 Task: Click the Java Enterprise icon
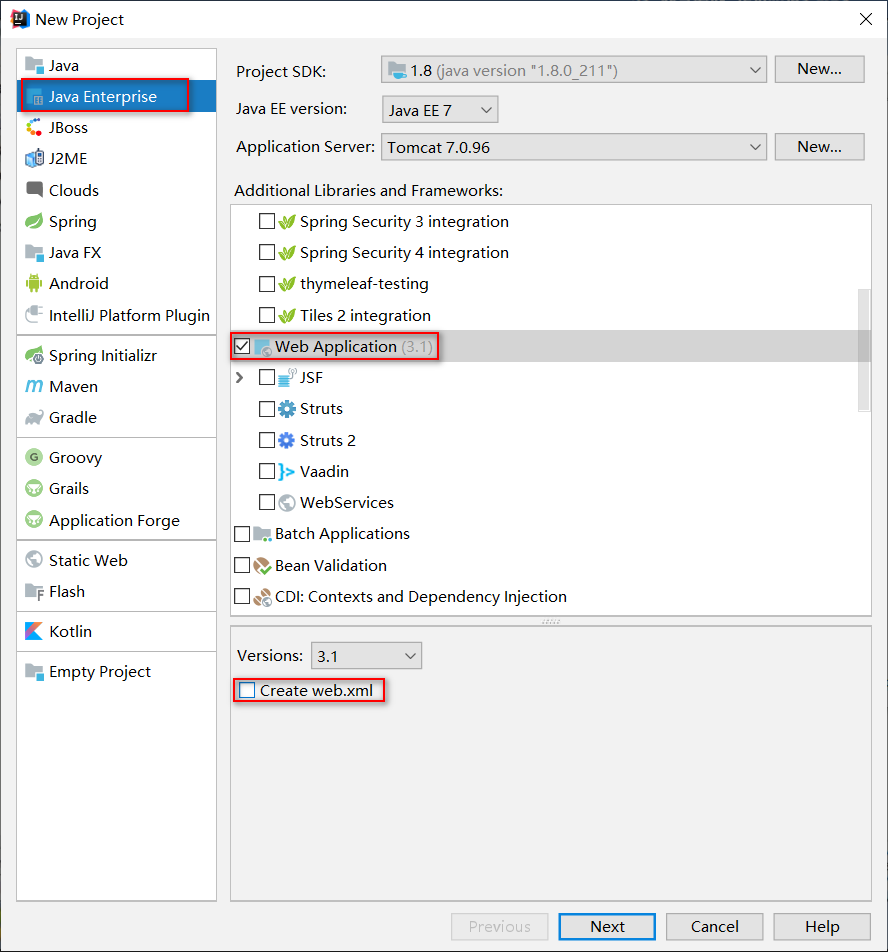pos(34,97)
